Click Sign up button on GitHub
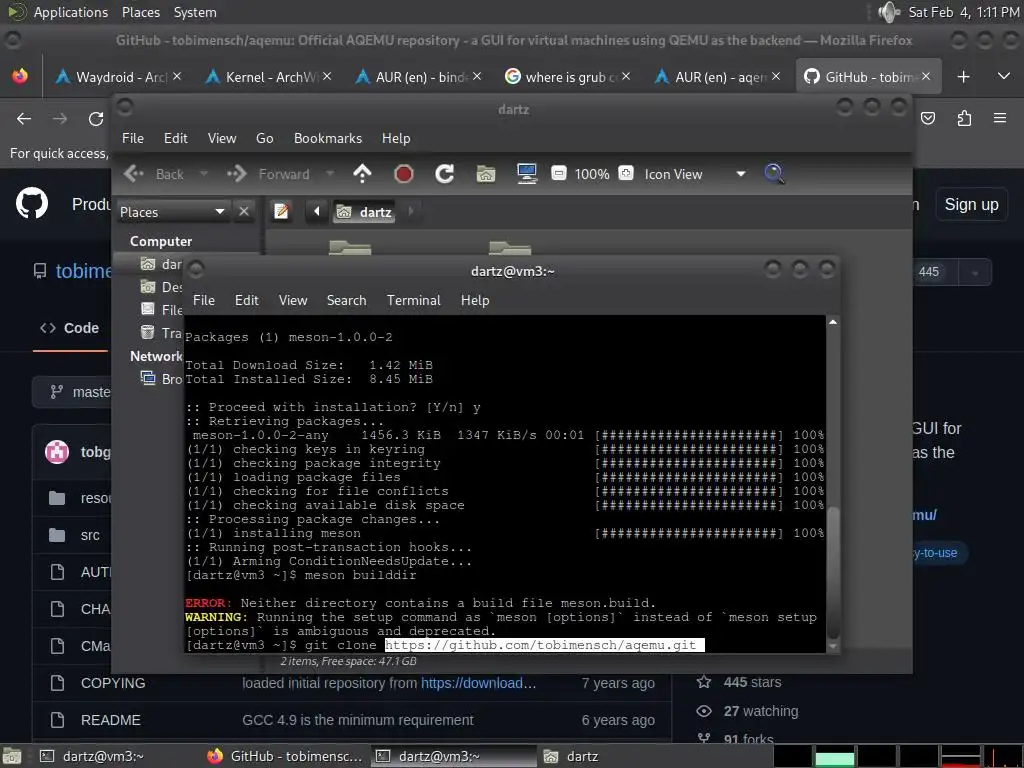This screenshot has width=1024, height=768. pos(971,204)
